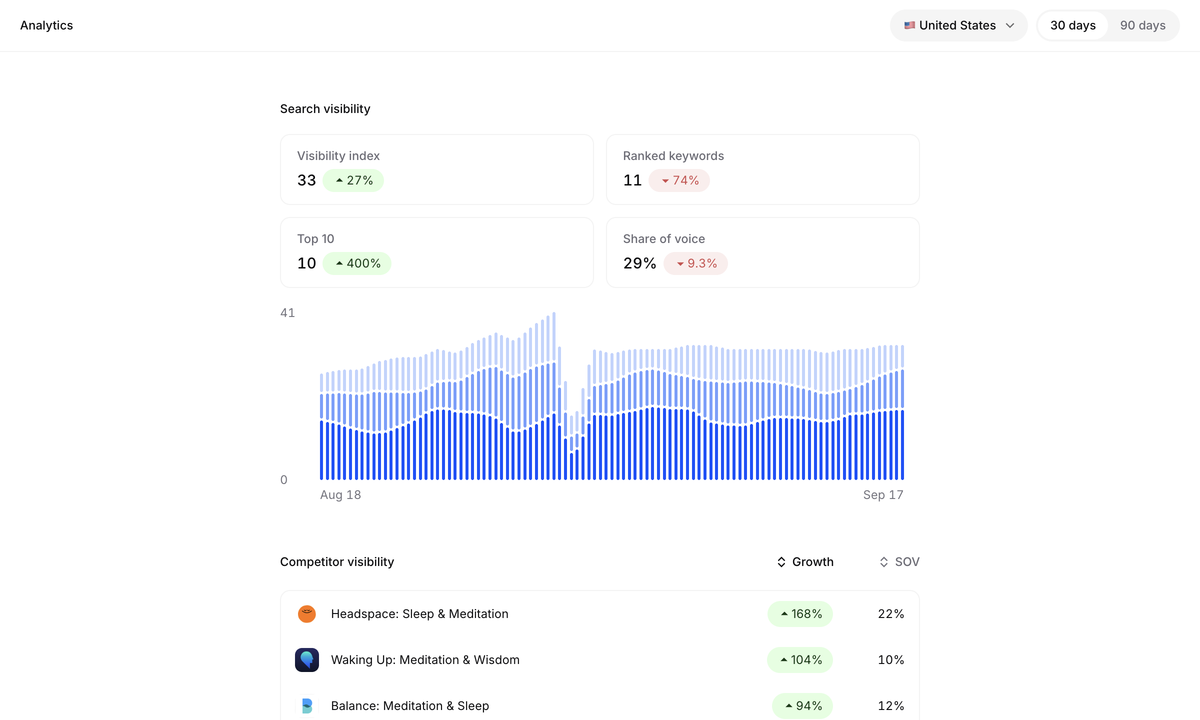1200x720 pixels.
Task: Click the share of voice value 29%
Action: [640, 263]
